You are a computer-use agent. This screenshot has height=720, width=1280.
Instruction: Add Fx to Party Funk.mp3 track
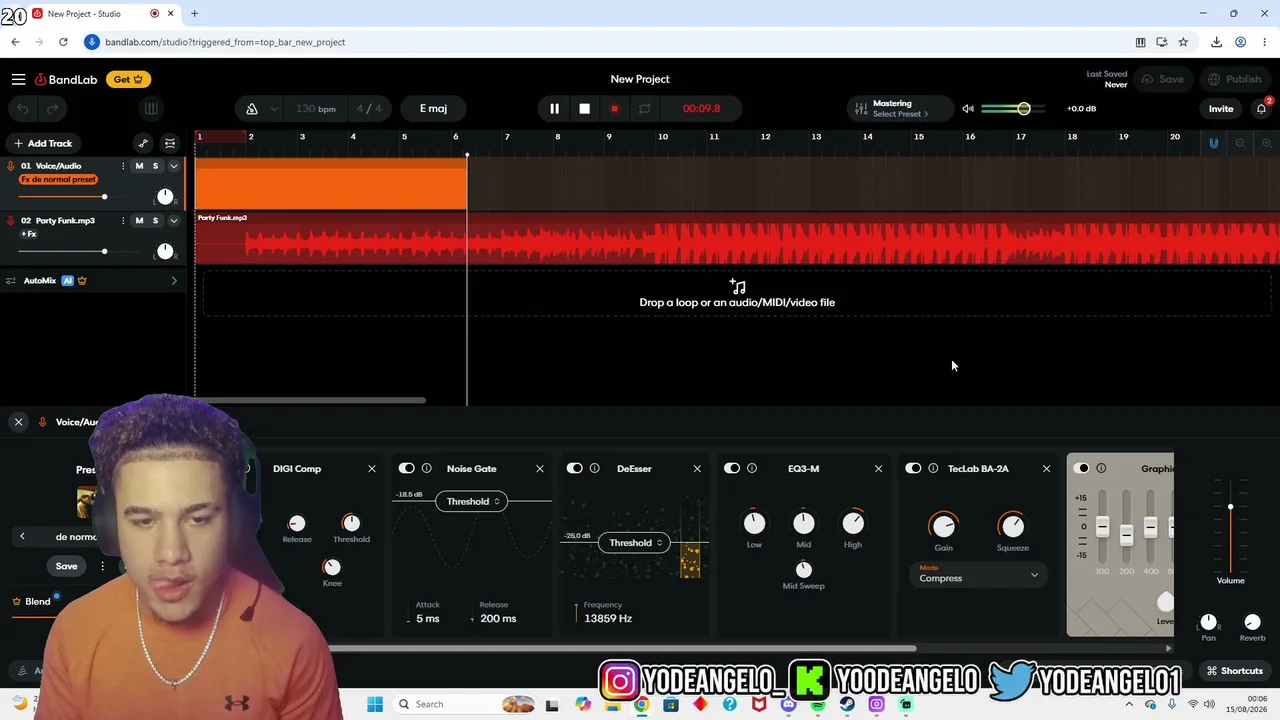29,234
